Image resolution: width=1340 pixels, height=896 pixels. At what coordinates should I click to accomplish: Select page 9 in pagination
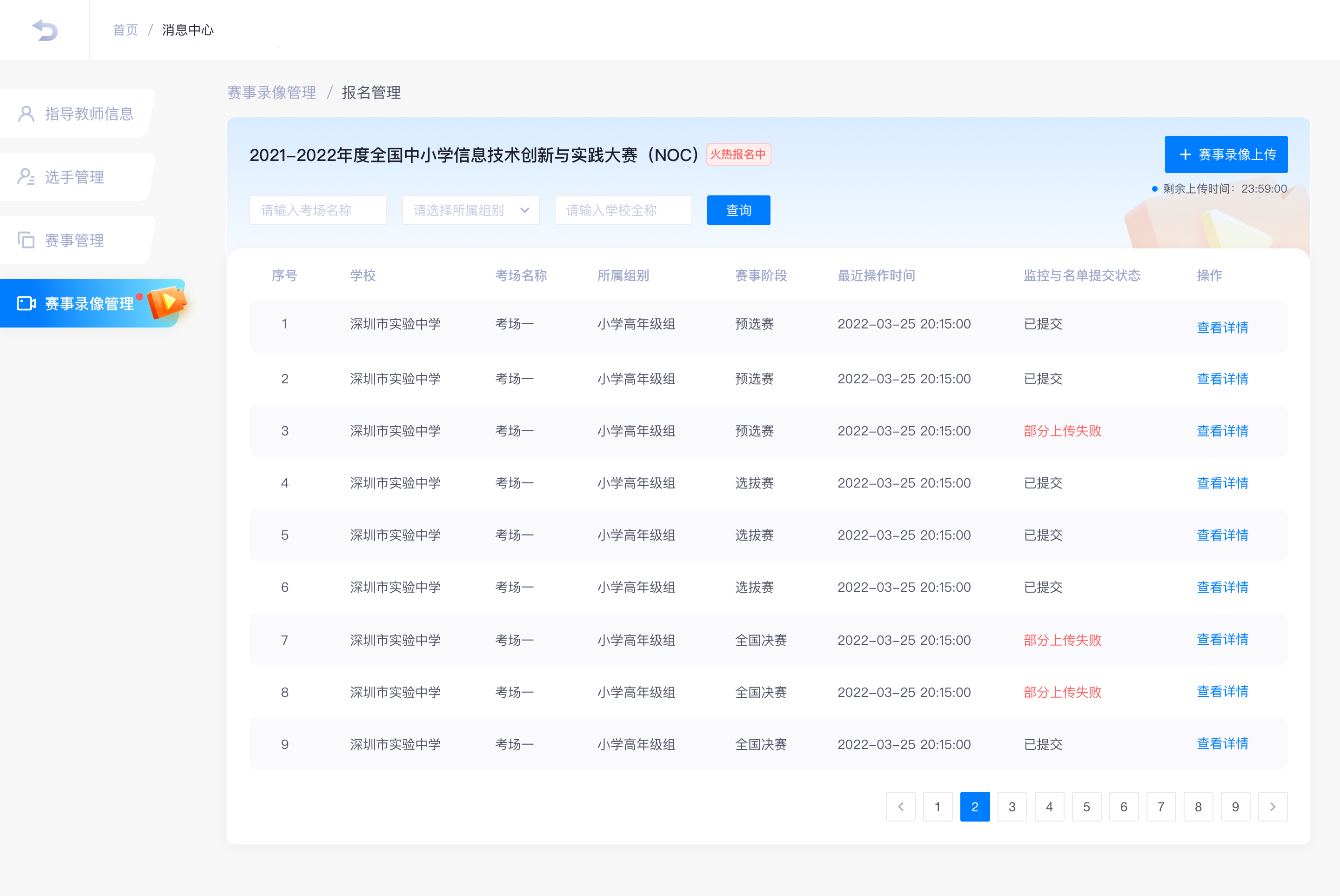point(1235,806)
